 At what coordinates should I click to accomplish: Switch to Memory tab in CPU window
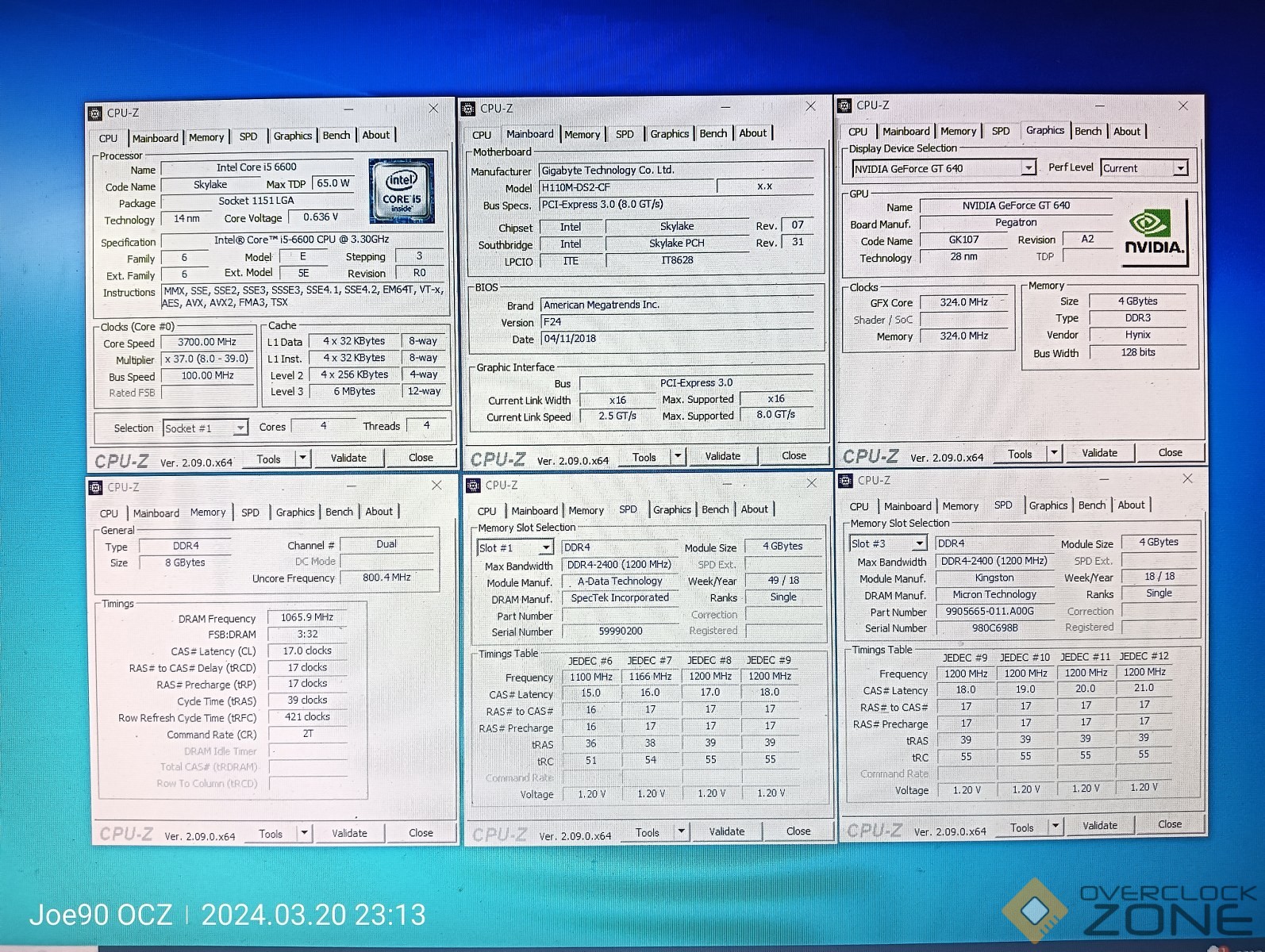206,137
